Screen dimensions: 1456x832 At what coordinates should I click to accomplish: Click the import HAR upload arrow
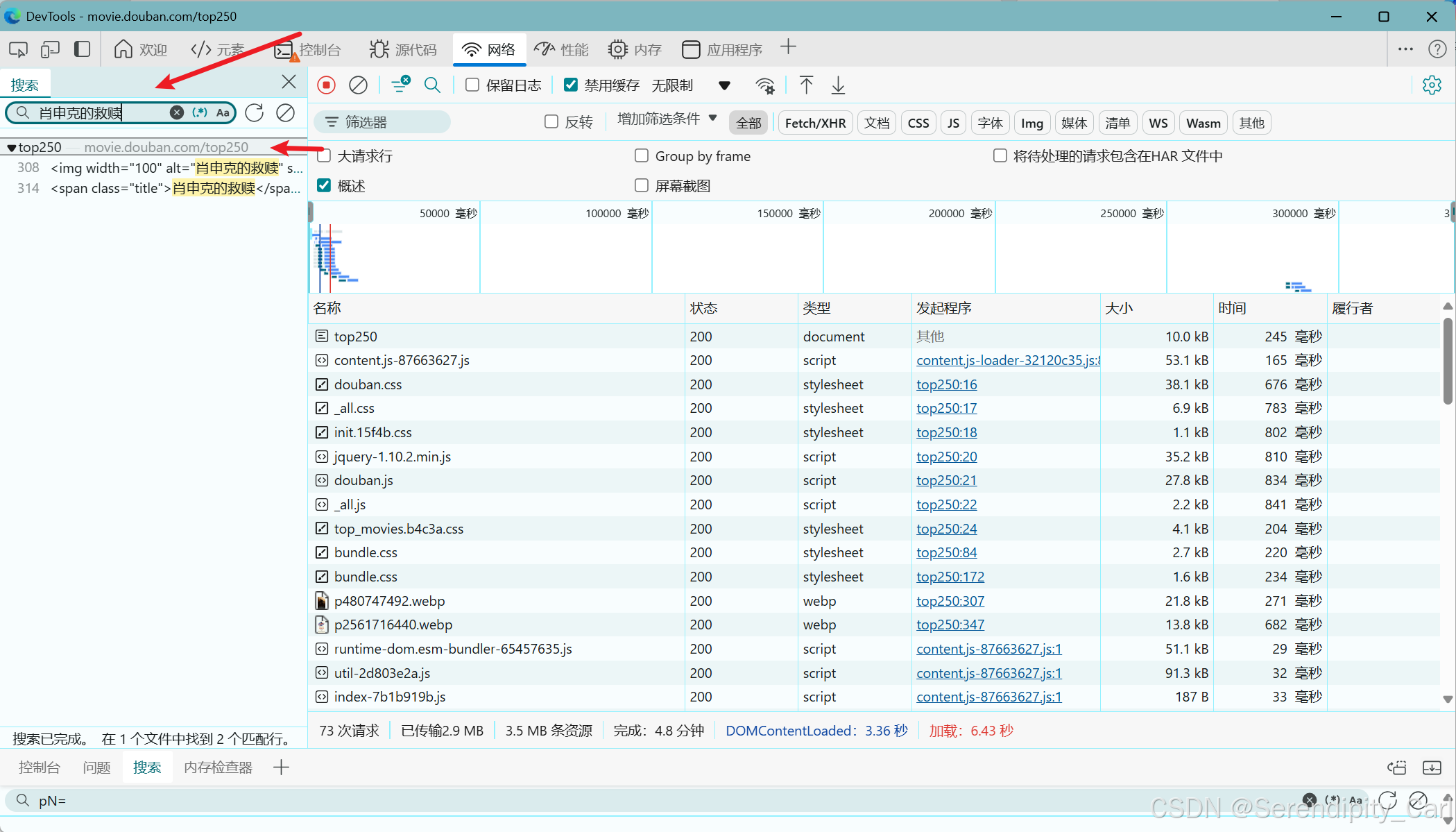coord(806,85)
